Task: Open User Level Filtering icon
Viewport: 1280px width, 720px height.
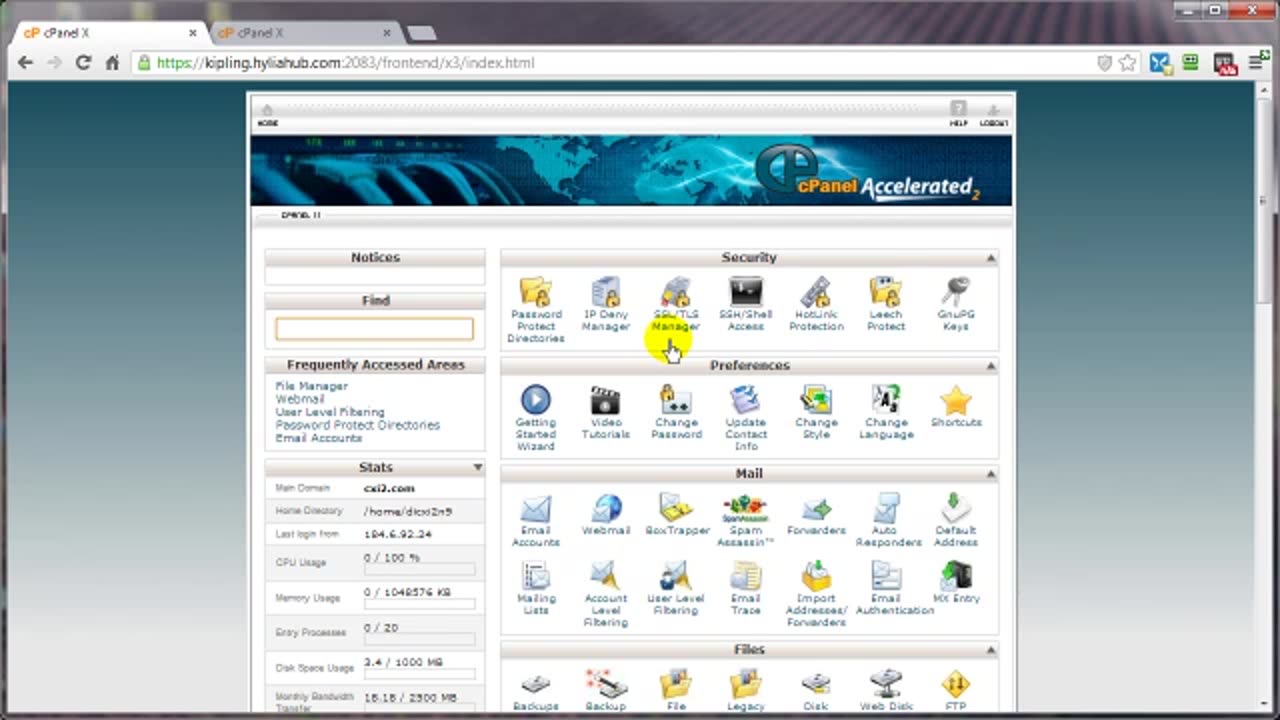Action: click(676, 576)
